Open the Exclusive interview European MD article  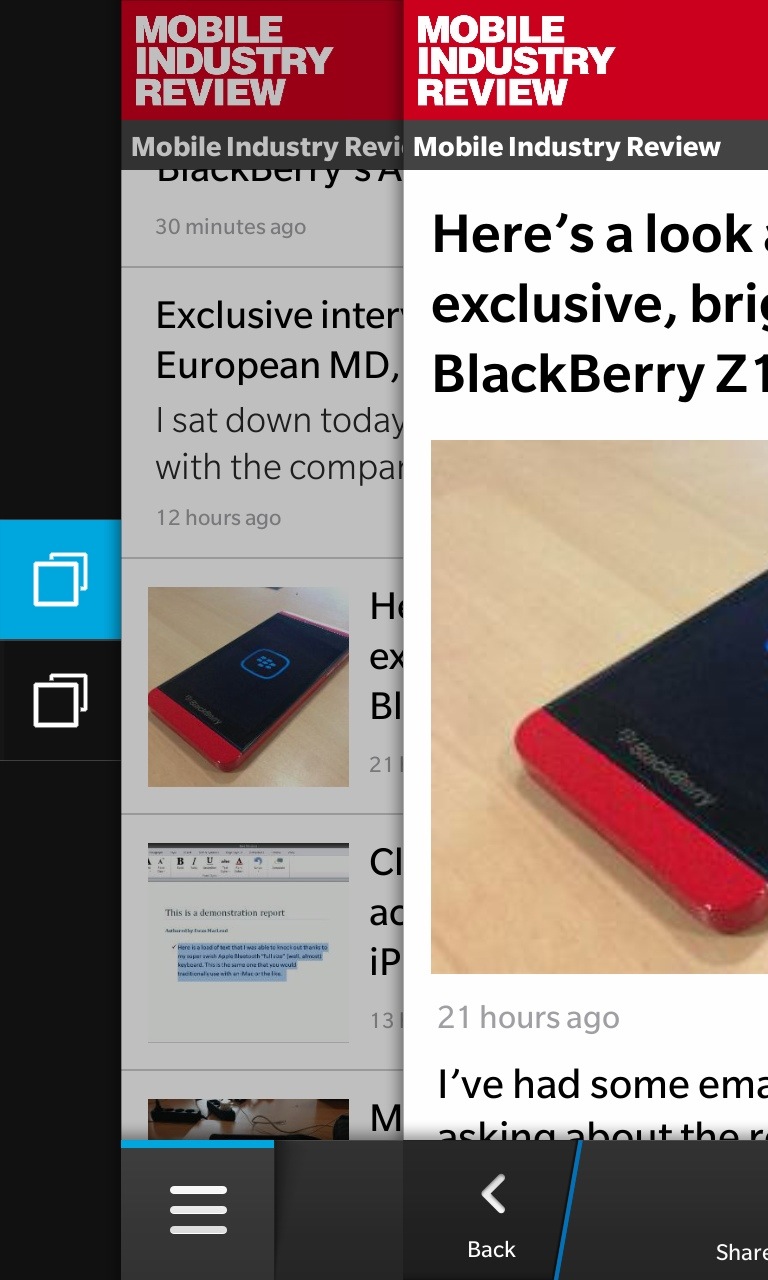point(263,413)
